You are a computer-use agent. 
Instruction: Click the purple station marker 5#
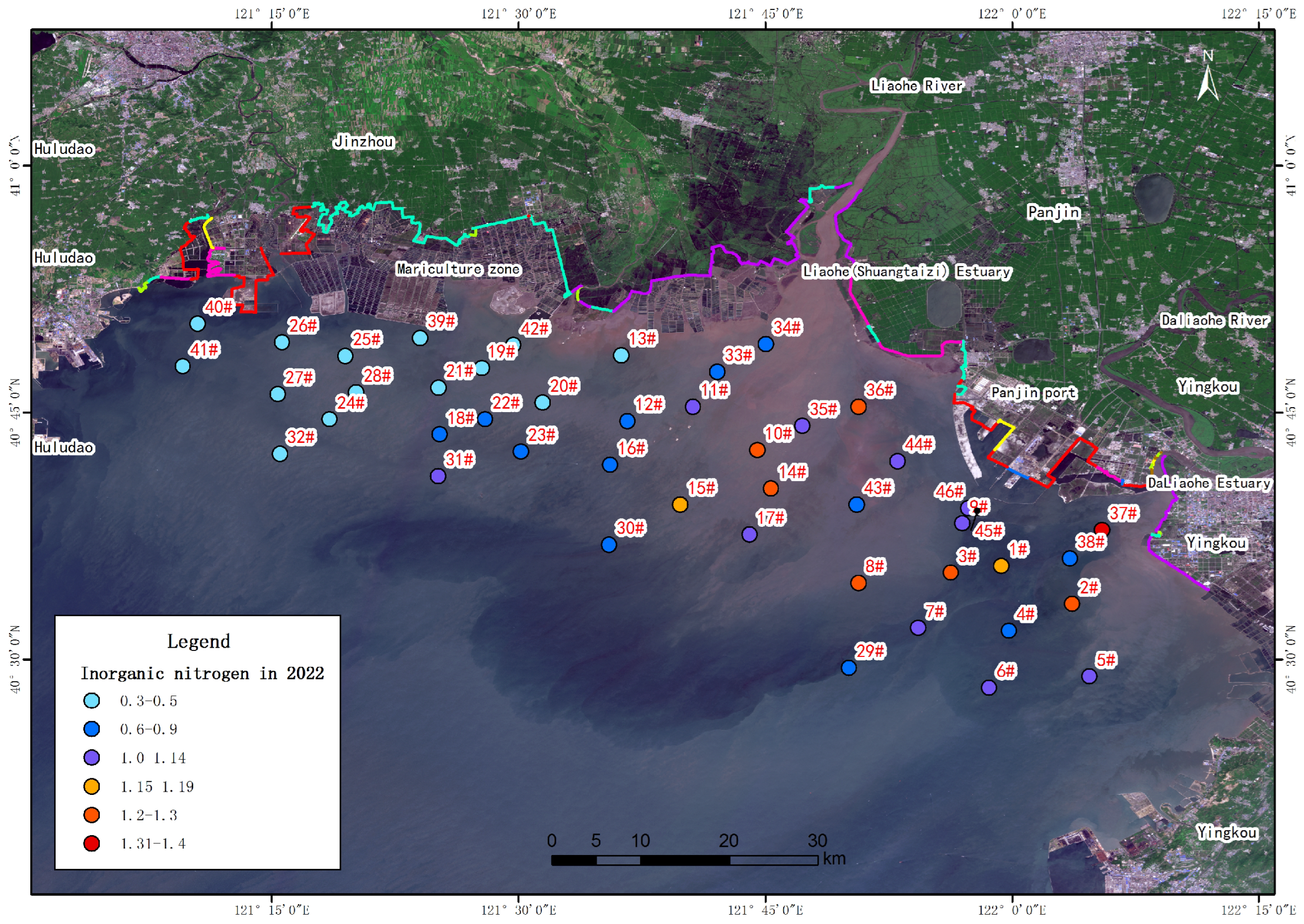(x=1089, y=676)
